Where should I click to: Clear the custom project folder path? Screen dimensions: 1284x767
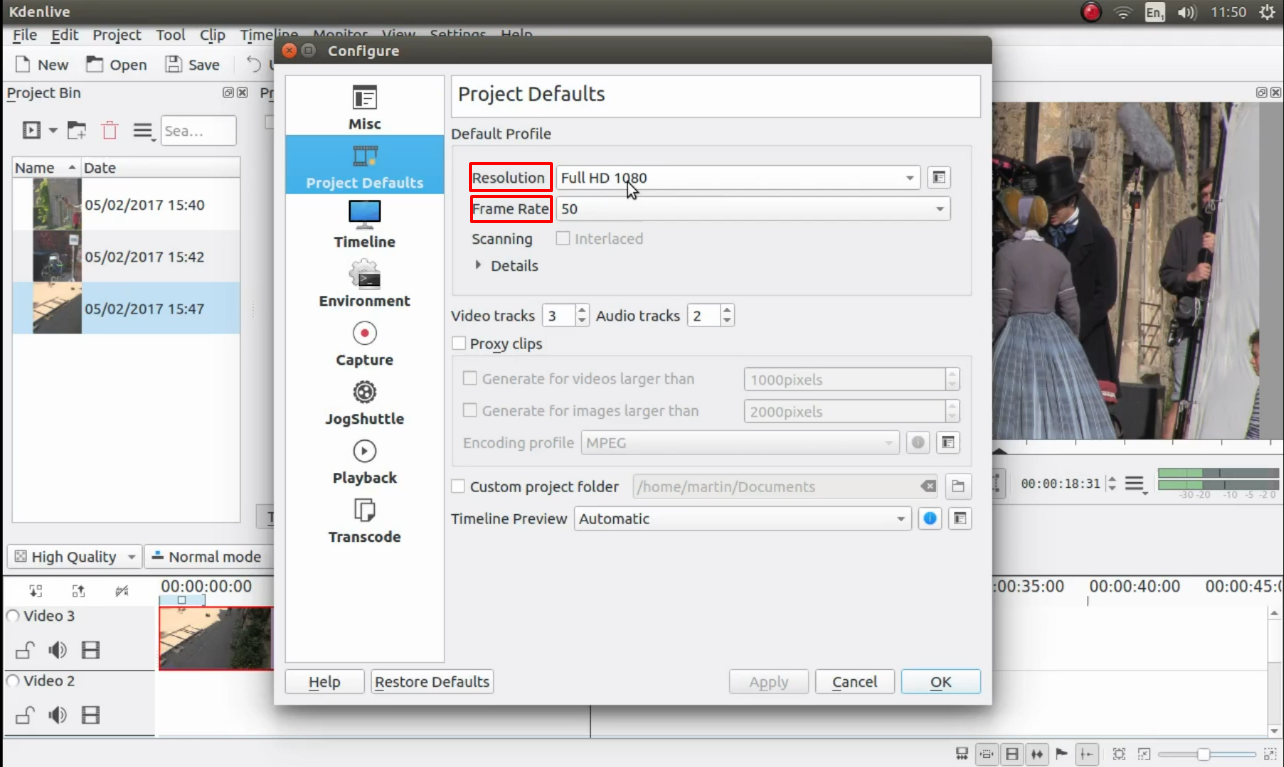click(x=928, y=487)
